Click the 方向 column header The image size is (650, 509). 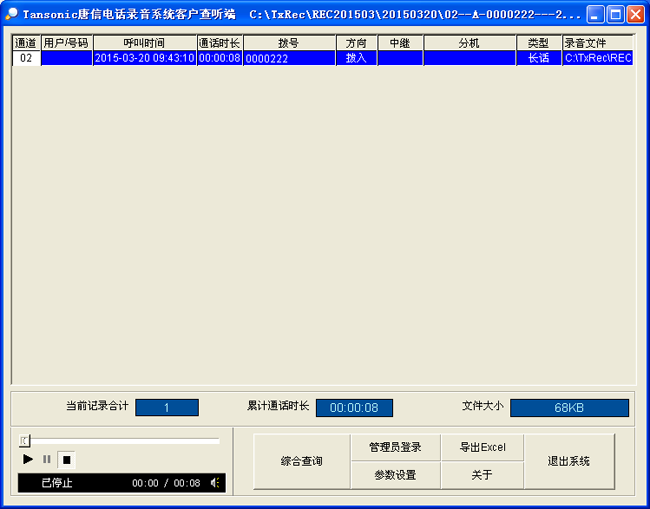(x=356, y=43)
